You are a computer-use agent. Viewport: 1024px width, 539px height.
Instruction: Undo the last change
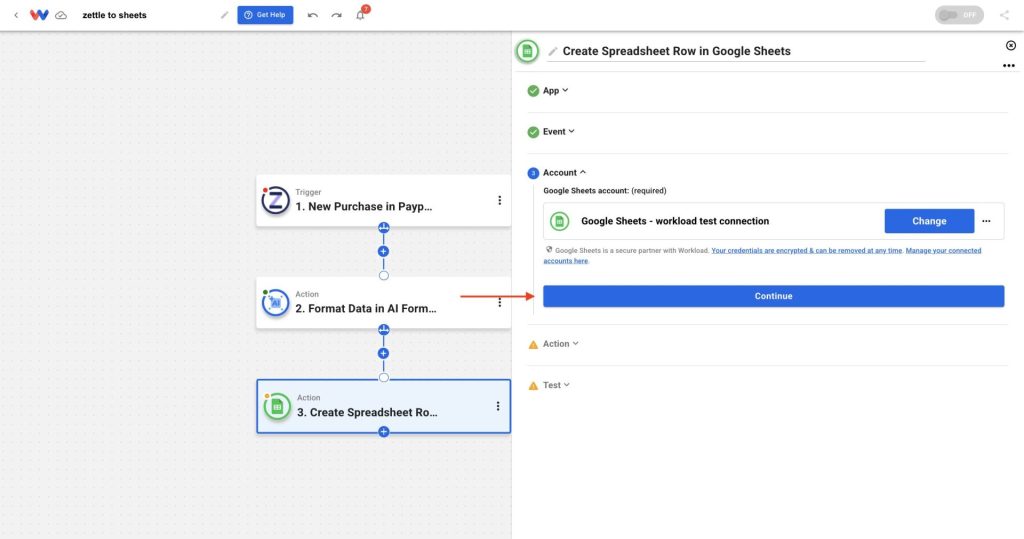[x=313, y=15]
